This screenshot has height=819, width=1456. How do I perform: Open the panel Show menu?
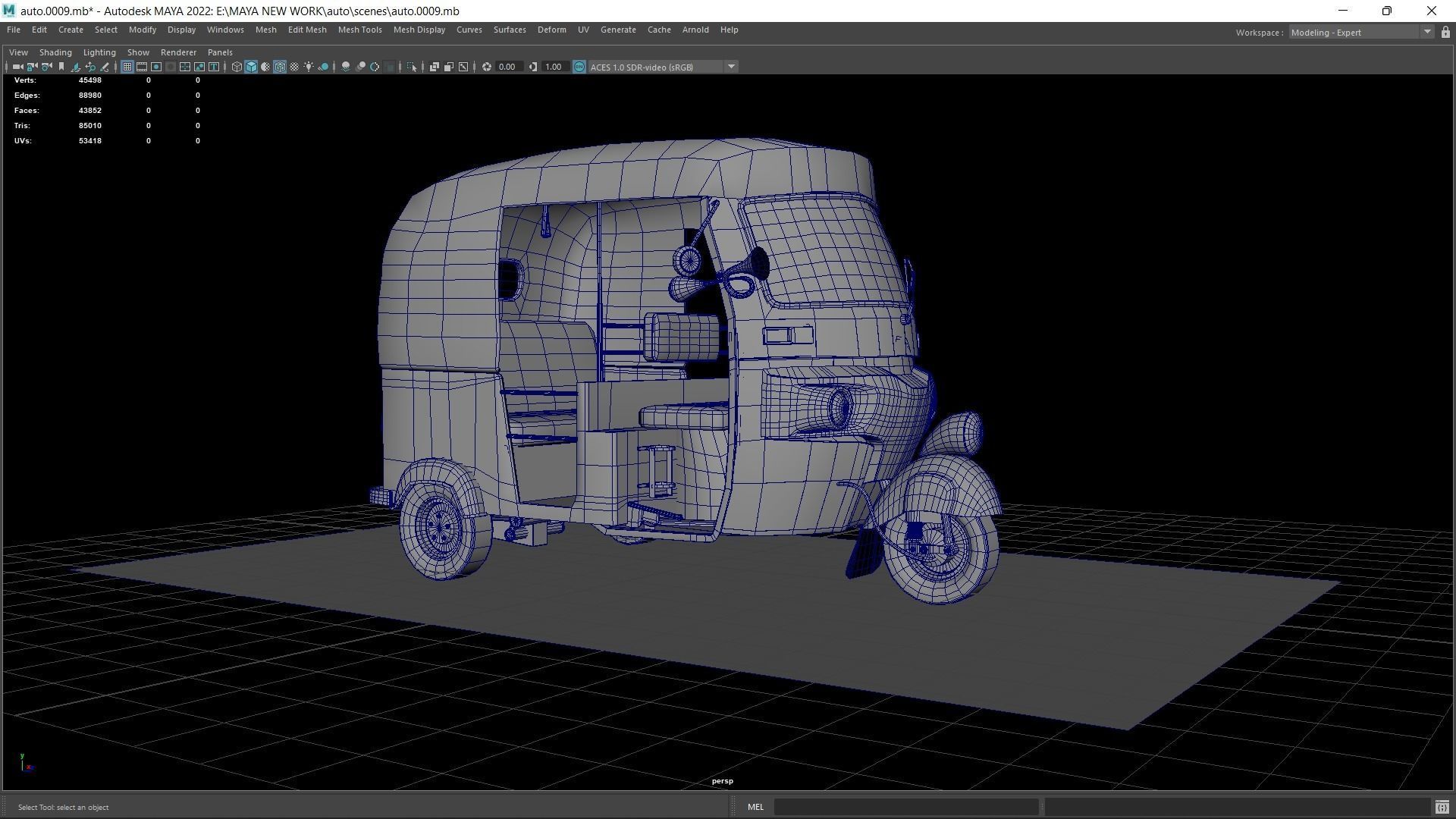(x=138, y=52)
